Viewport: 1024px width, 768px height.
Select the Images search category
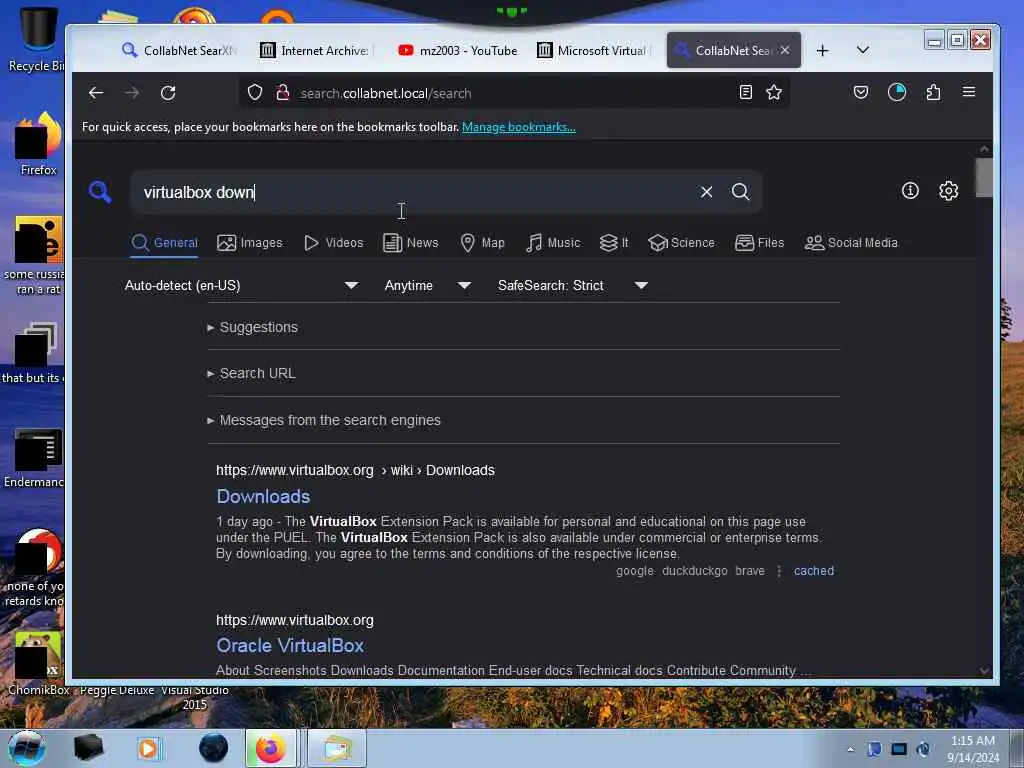(x=249, y=243)
